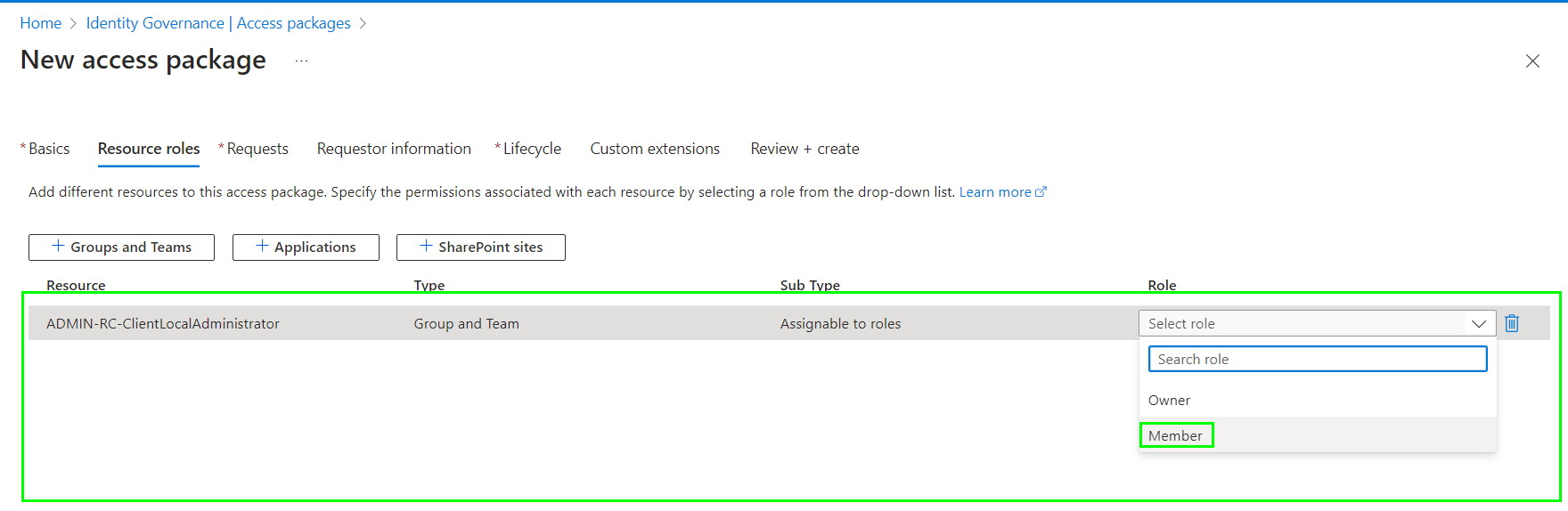Screen dimensions: 1568x511
Task: Choose Member from the role list
Action: [1175, 435]
